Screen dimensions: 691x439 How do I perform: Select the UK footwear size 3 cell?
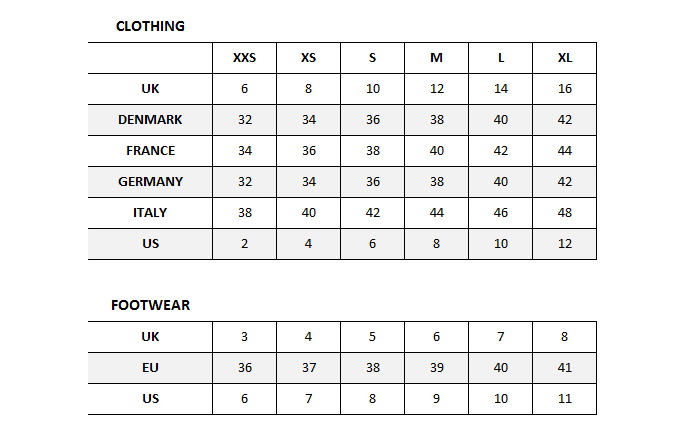tap(244, 337)
